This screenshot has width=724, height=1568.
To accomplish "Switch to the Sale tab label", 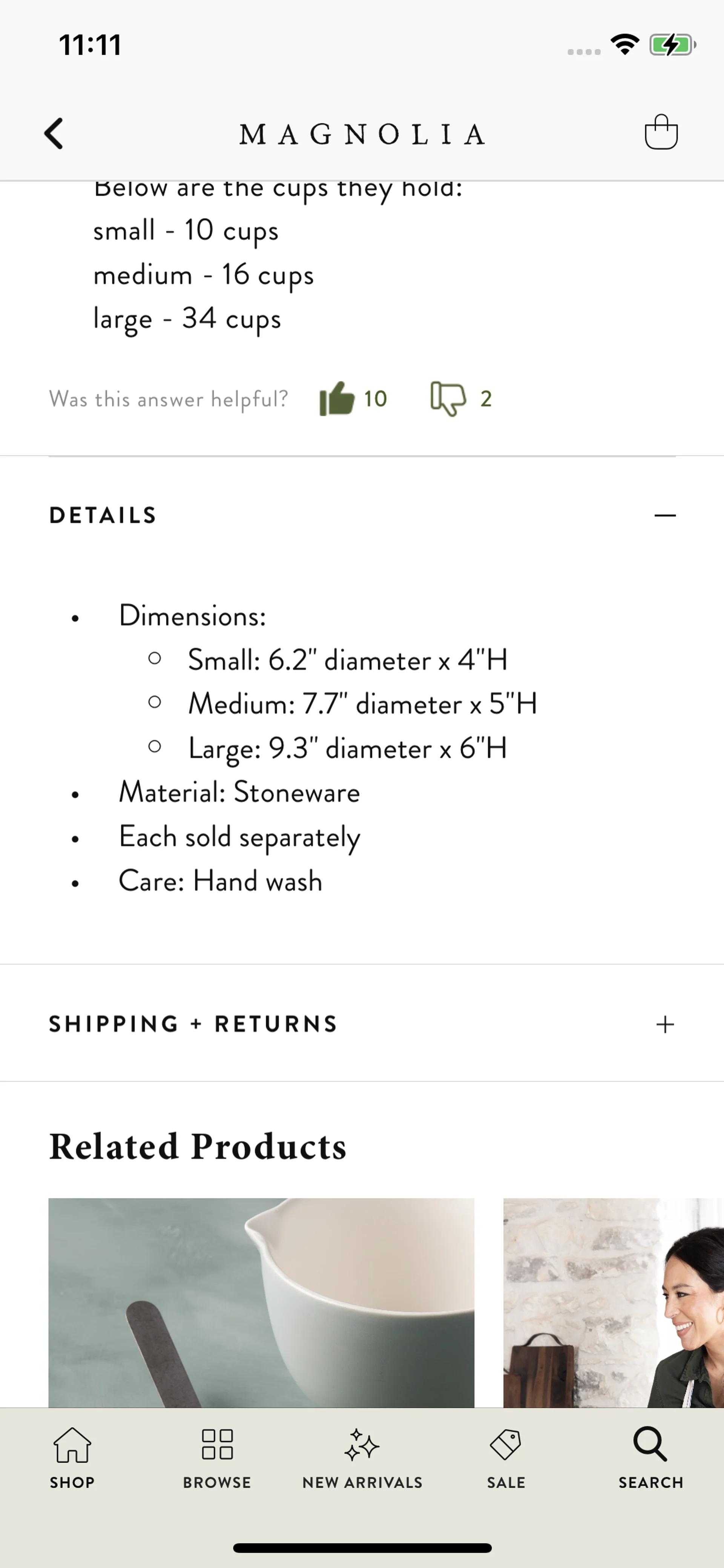I will pos(506,1483).
